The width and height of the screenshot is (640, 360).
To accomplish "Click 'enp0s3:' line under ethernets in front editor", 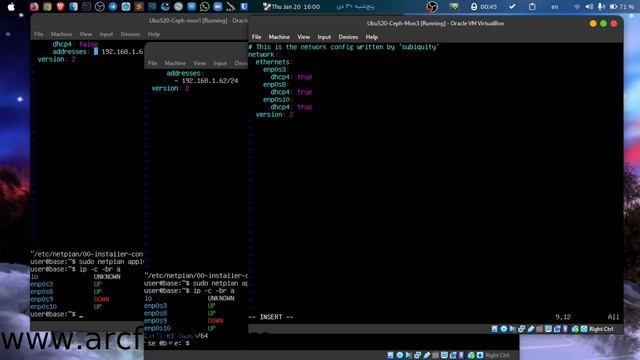I will [275, 69].
